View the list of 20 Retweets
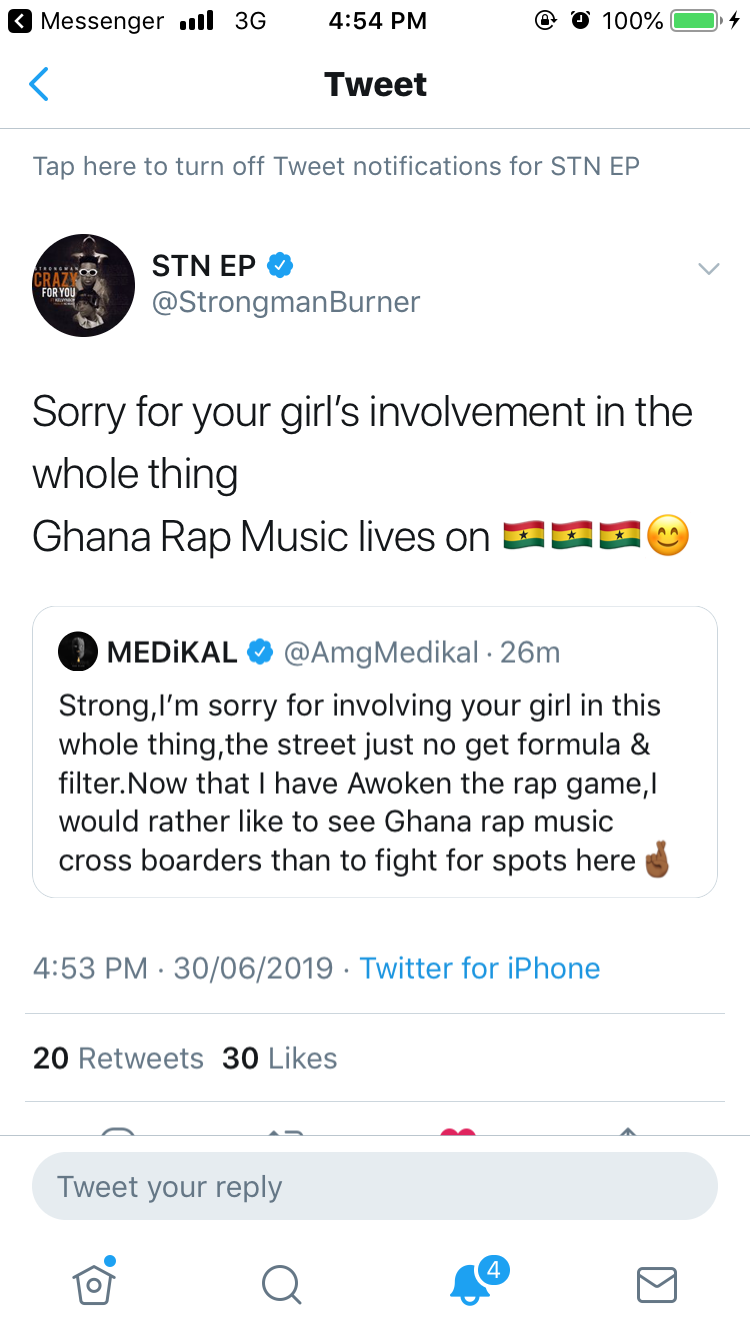The image size is (750, 1334). tap(118, 1058)
